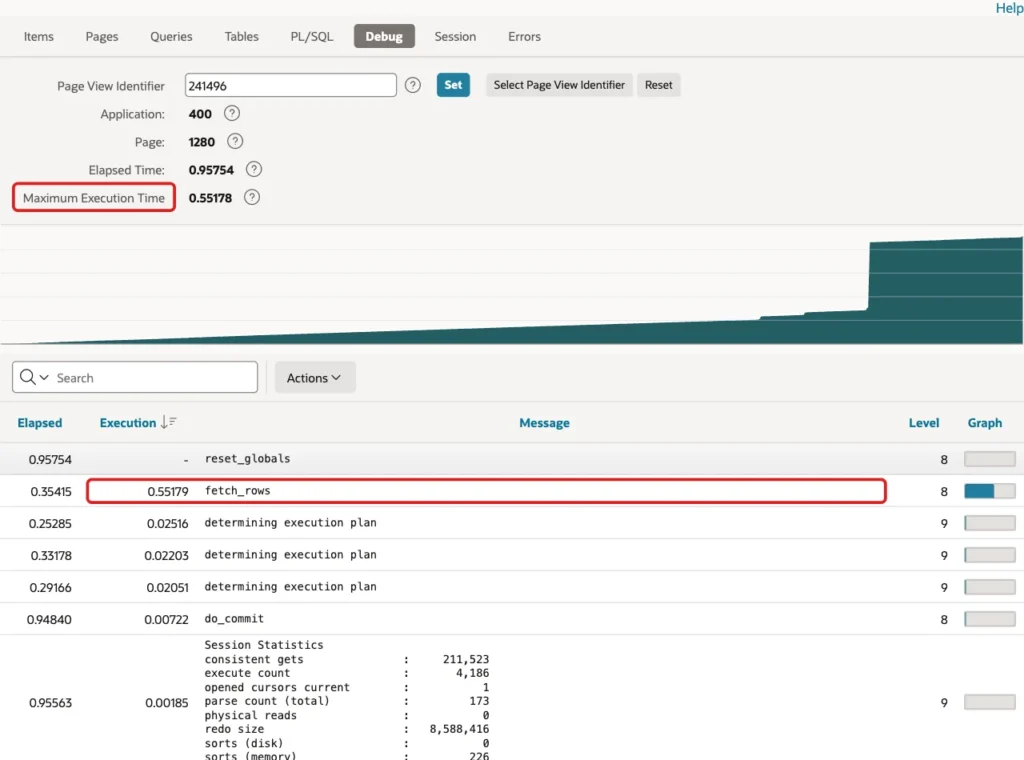Click the fetch_rows graph bar
The height and width of the screenshot is (760, 1024).
point(990,491)
